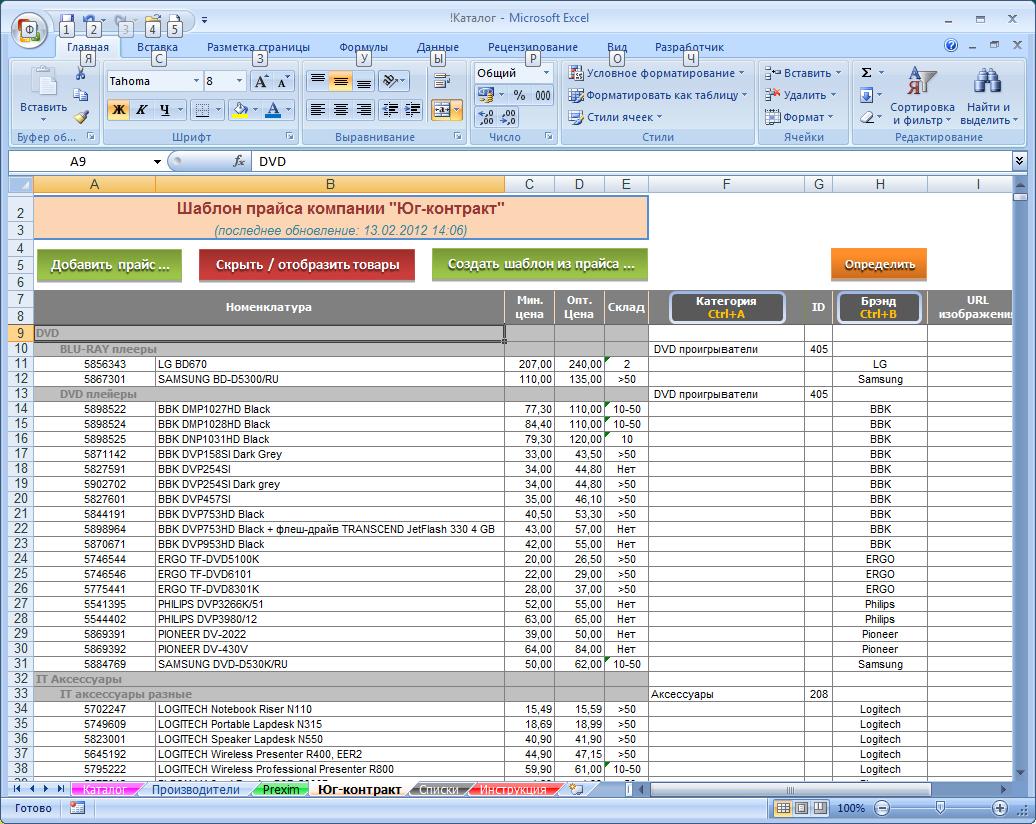Switch to the Разметка страницы tab
Screen dimensions: 1036x824
(258, 47)
